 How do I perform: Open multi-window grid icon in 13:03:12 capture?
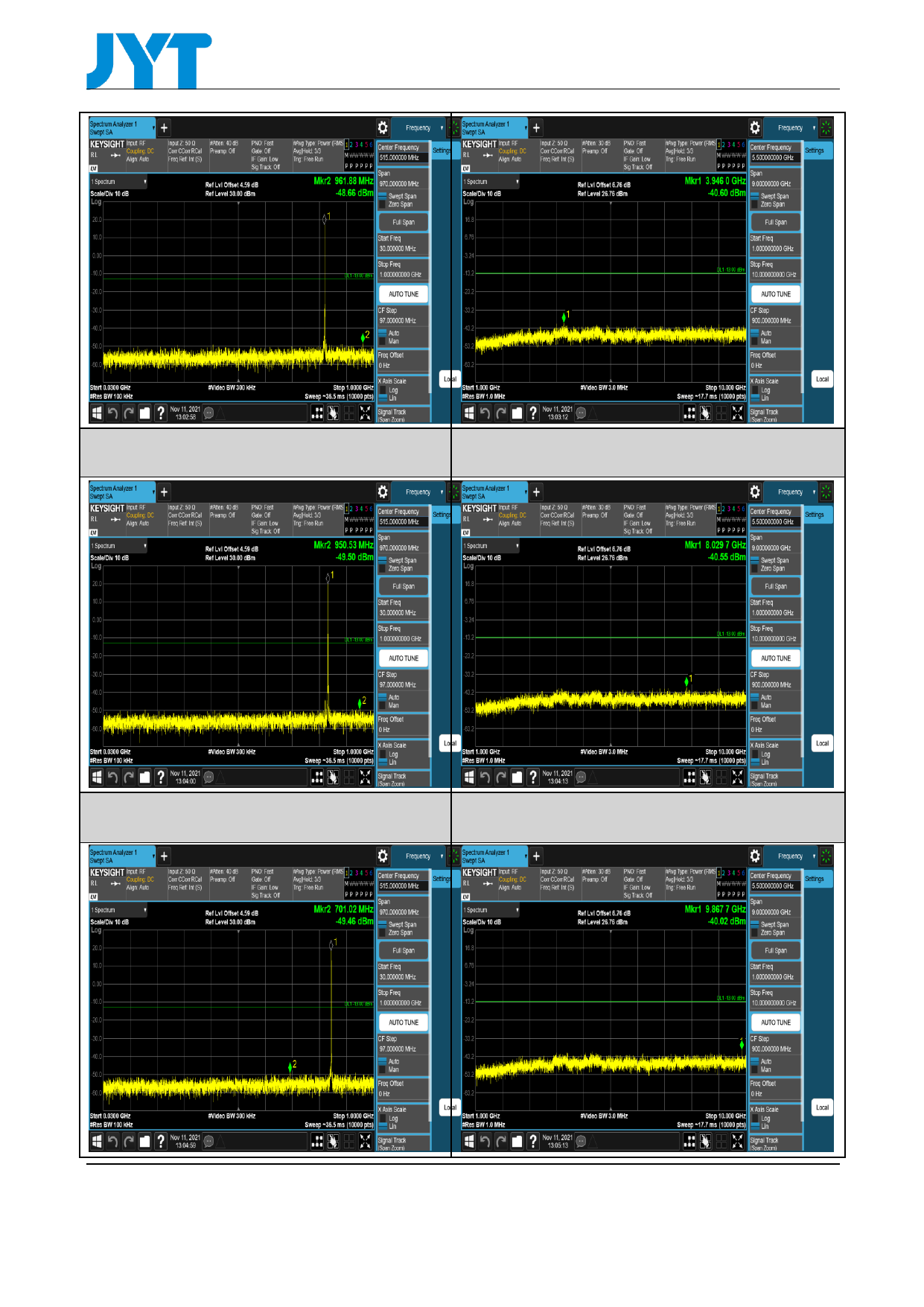689,413
